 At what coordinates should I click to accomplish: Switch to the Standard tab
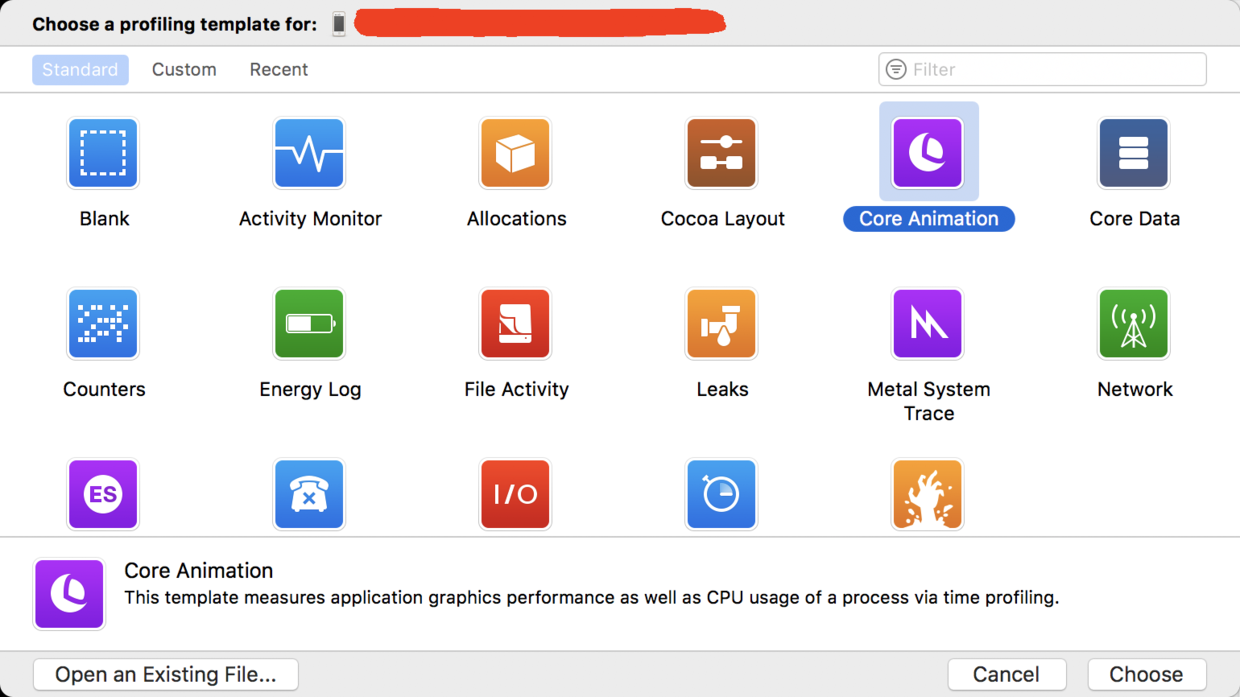coord(80,70)
